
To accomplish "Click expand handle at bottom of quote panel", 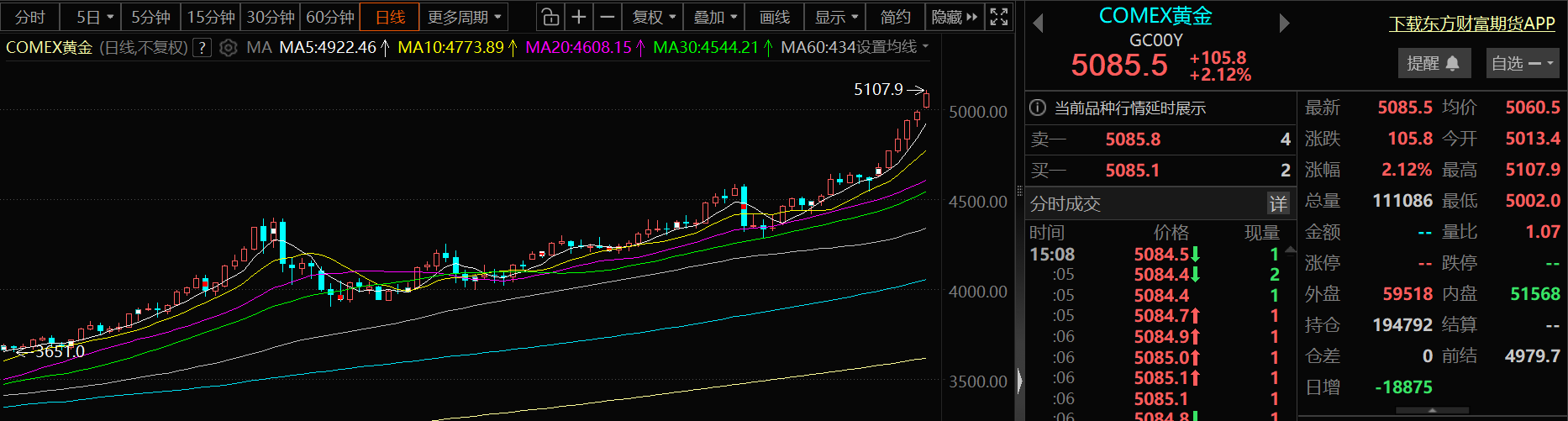I will click(1433, 411).
